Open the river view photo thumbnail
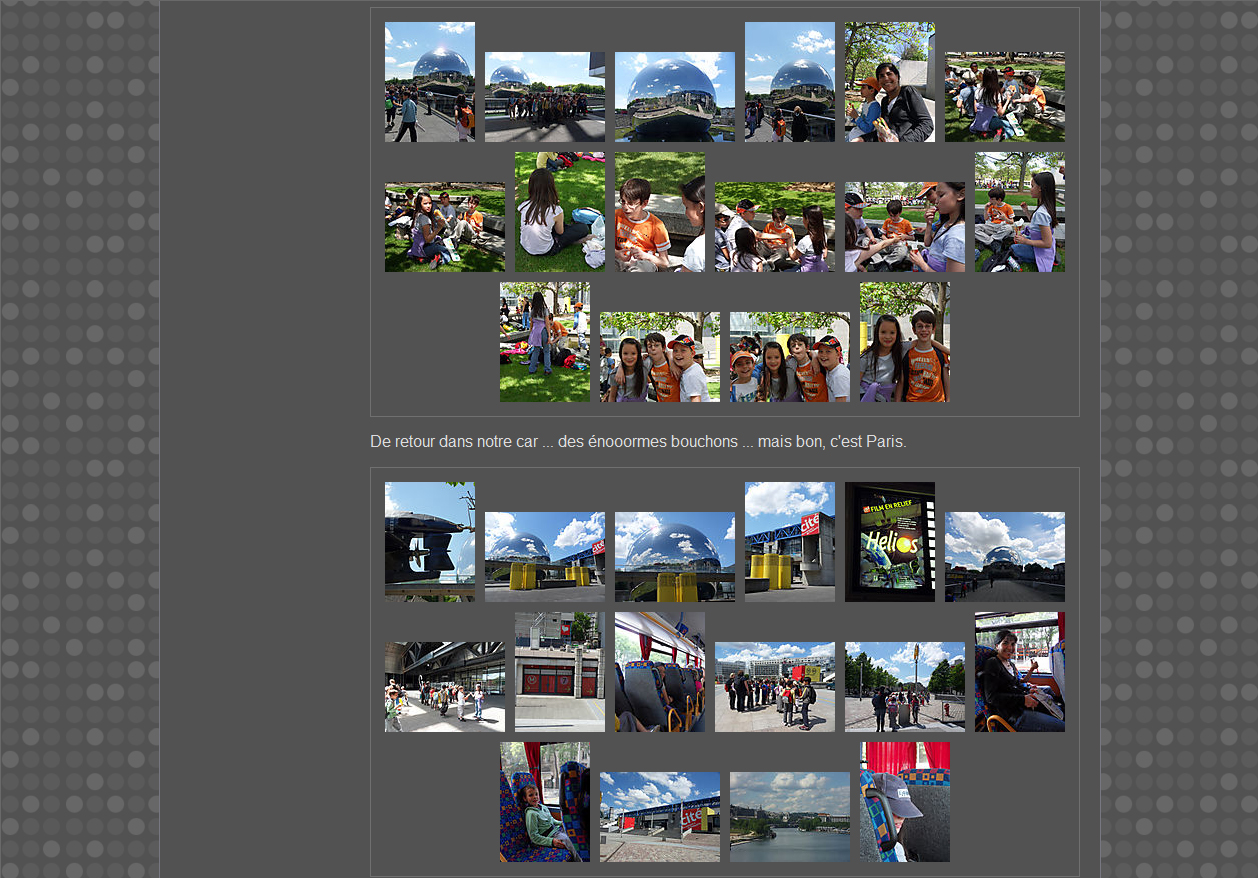The width and height of the screenshot is (1258, 878). pos(789,816)
